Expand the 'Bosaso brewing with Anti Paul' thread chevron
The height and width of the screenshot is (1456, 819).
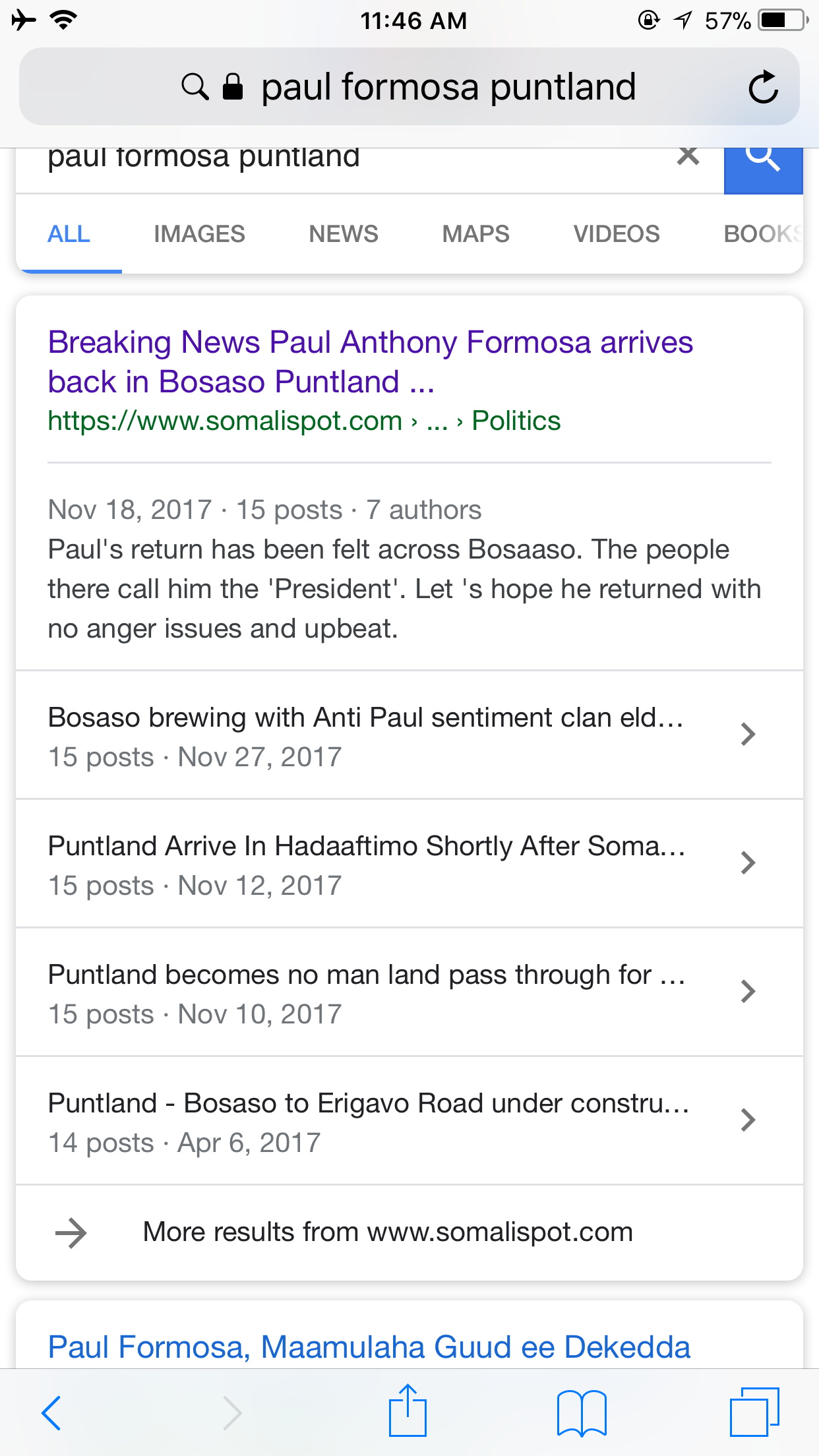pyautogui.click(x=747, y=734)
